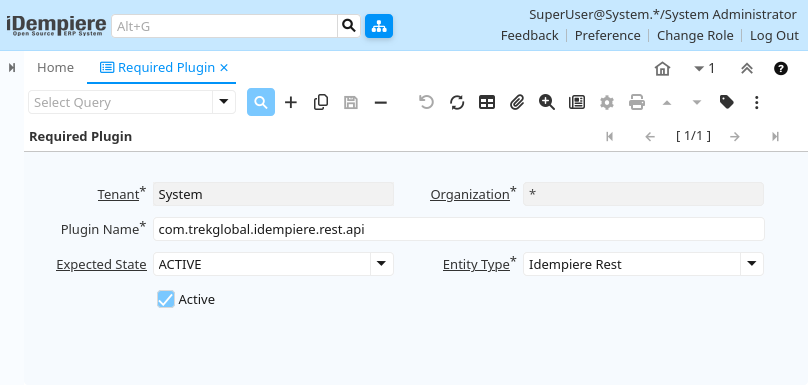Click the Plugin Name text field
Viewport: 808px width, 385px height.
pos(459,229)
